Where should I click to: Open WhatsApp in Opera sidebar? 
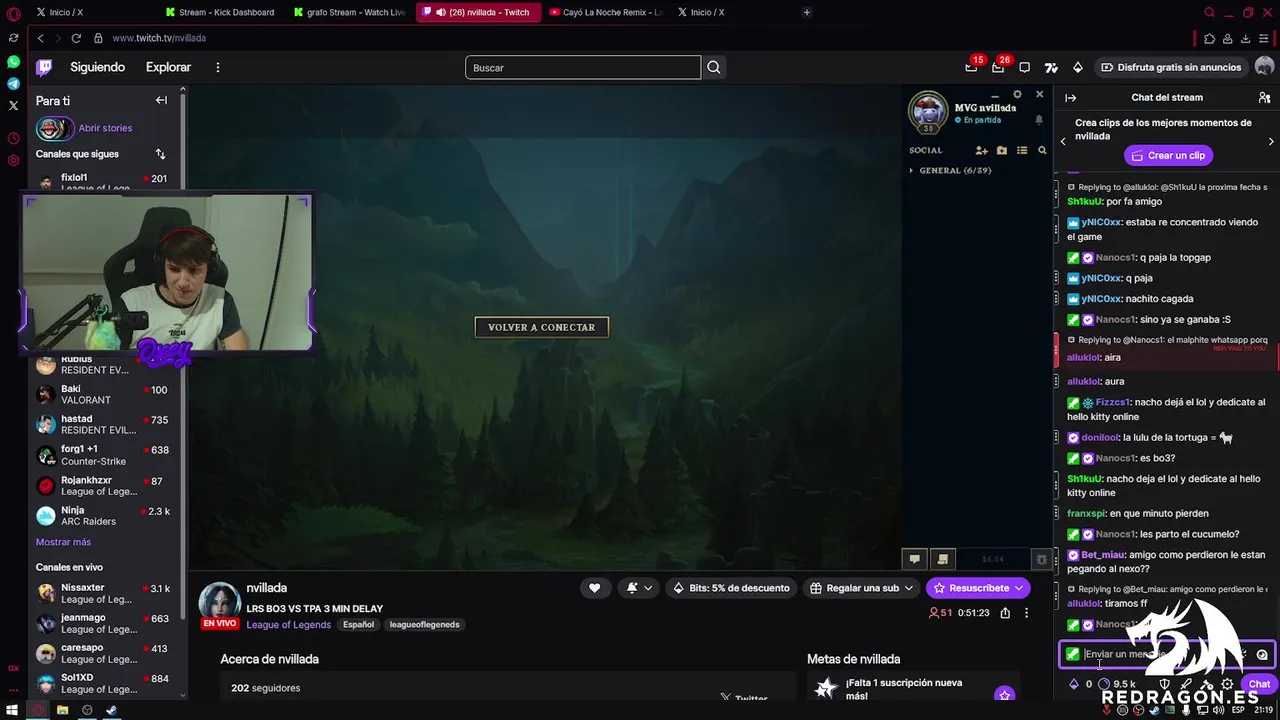13,62
